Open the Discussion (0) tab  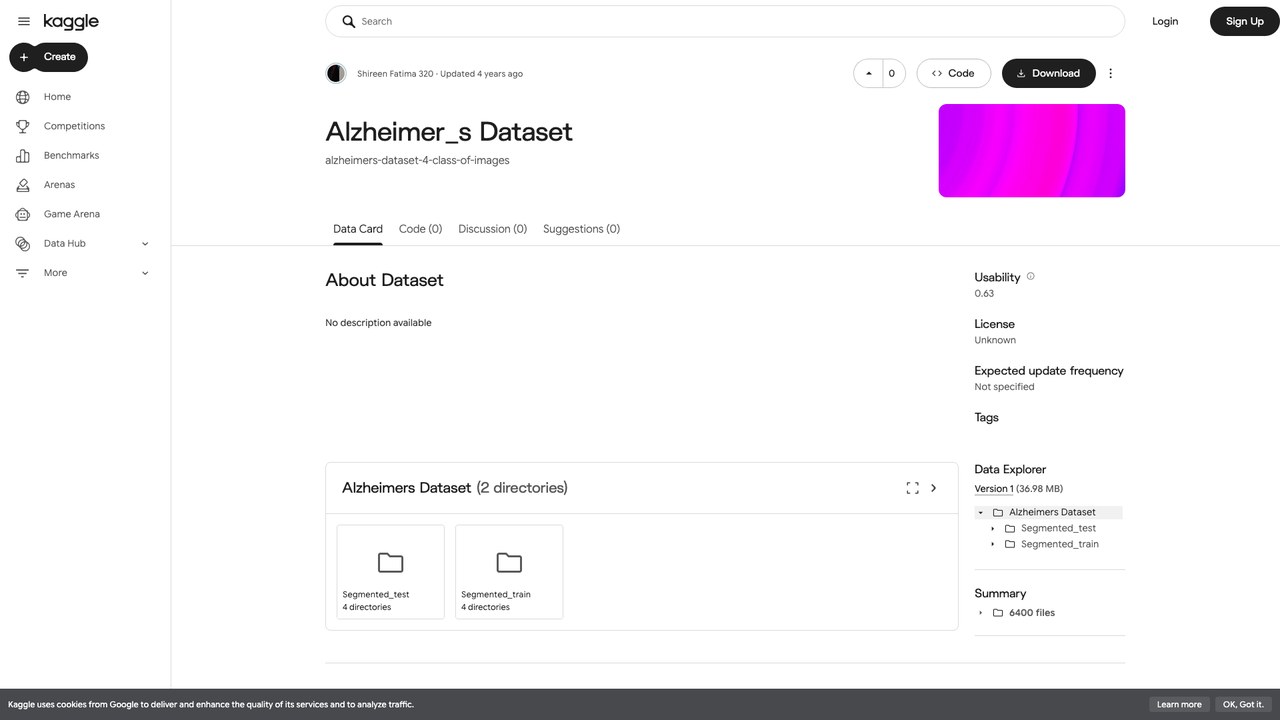(492, 229)
